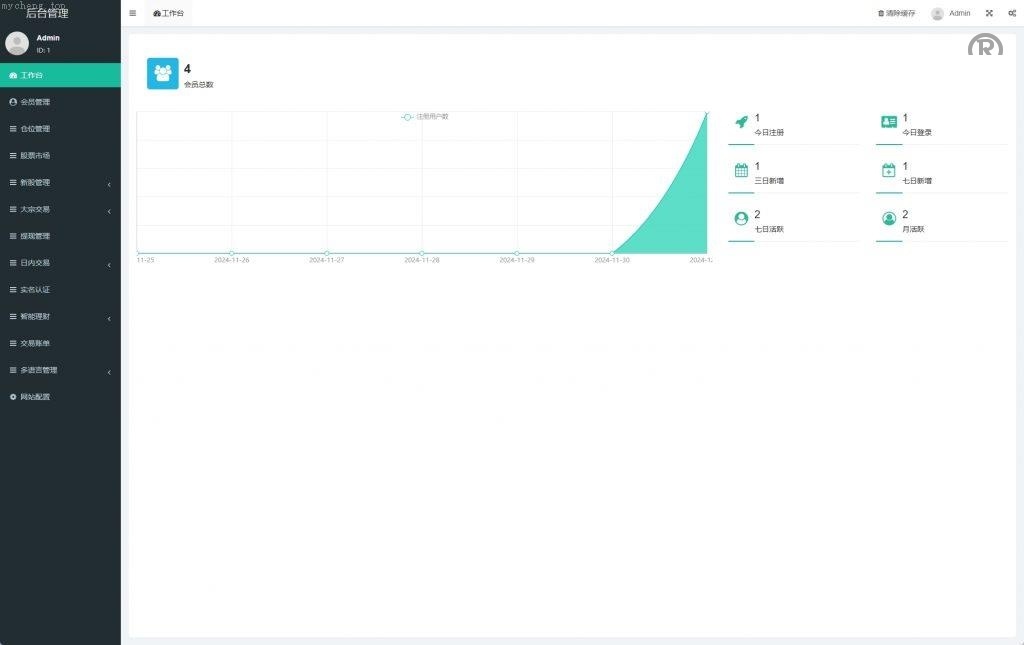Open 会员管理 in the sidebar
Screen dimensions: 1024x645
click(x=35, y=102)
